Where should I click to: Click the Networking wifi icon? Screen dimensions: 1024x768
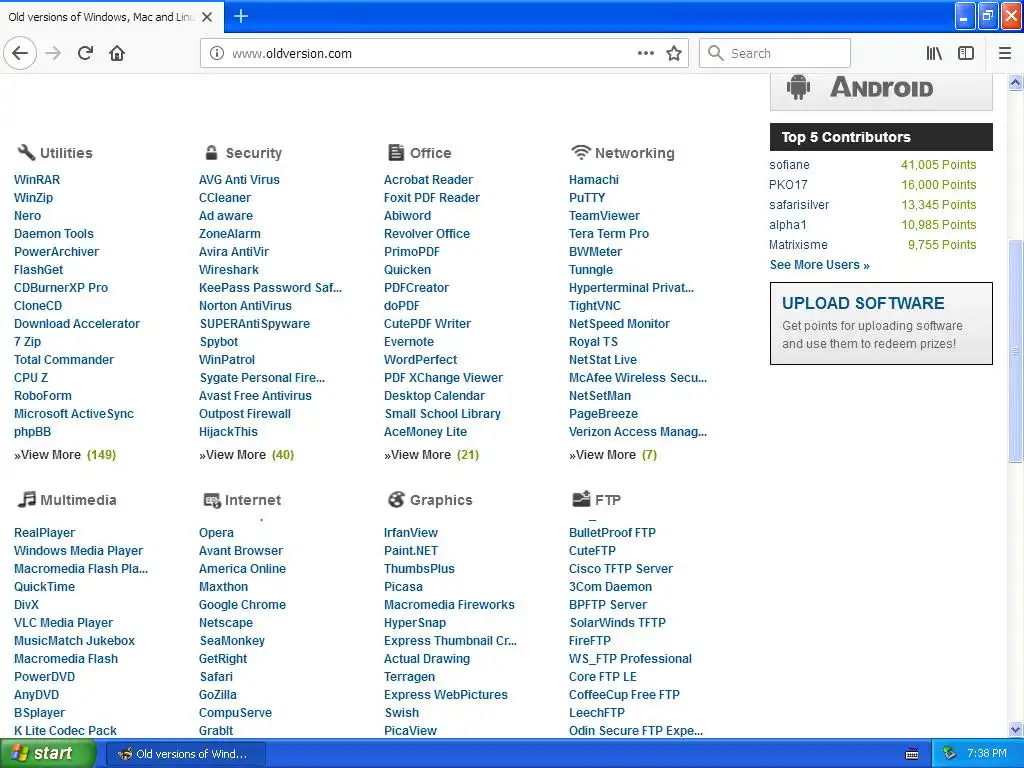click(x=580, y=152)
